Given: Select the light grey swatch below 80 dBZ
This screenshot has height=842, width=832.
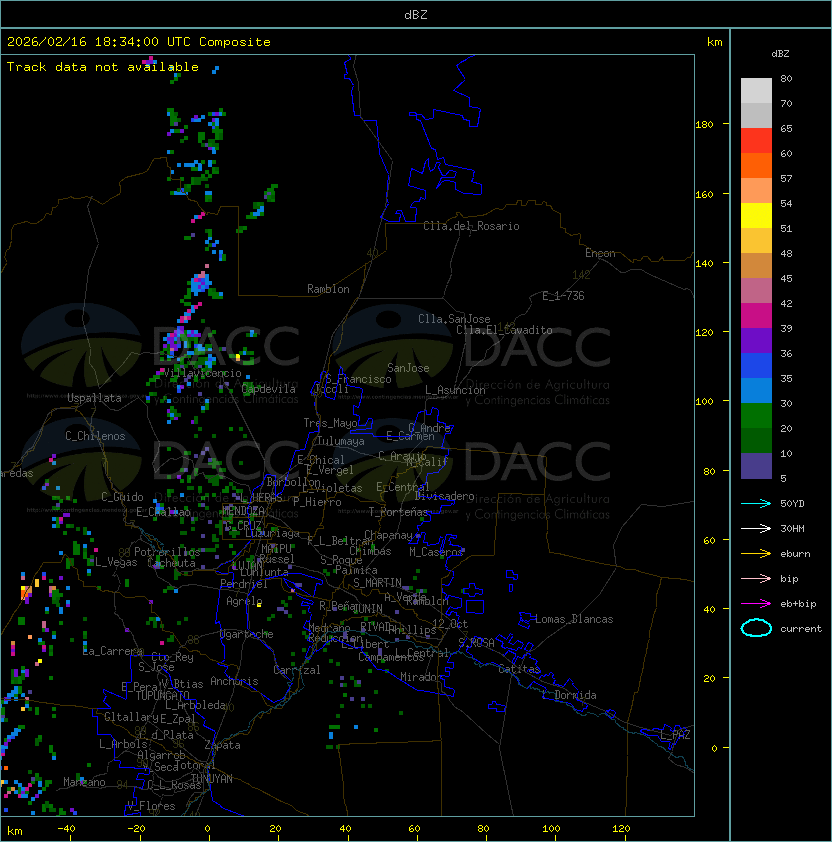Looking at the screenshot, I should click(756, 91).
